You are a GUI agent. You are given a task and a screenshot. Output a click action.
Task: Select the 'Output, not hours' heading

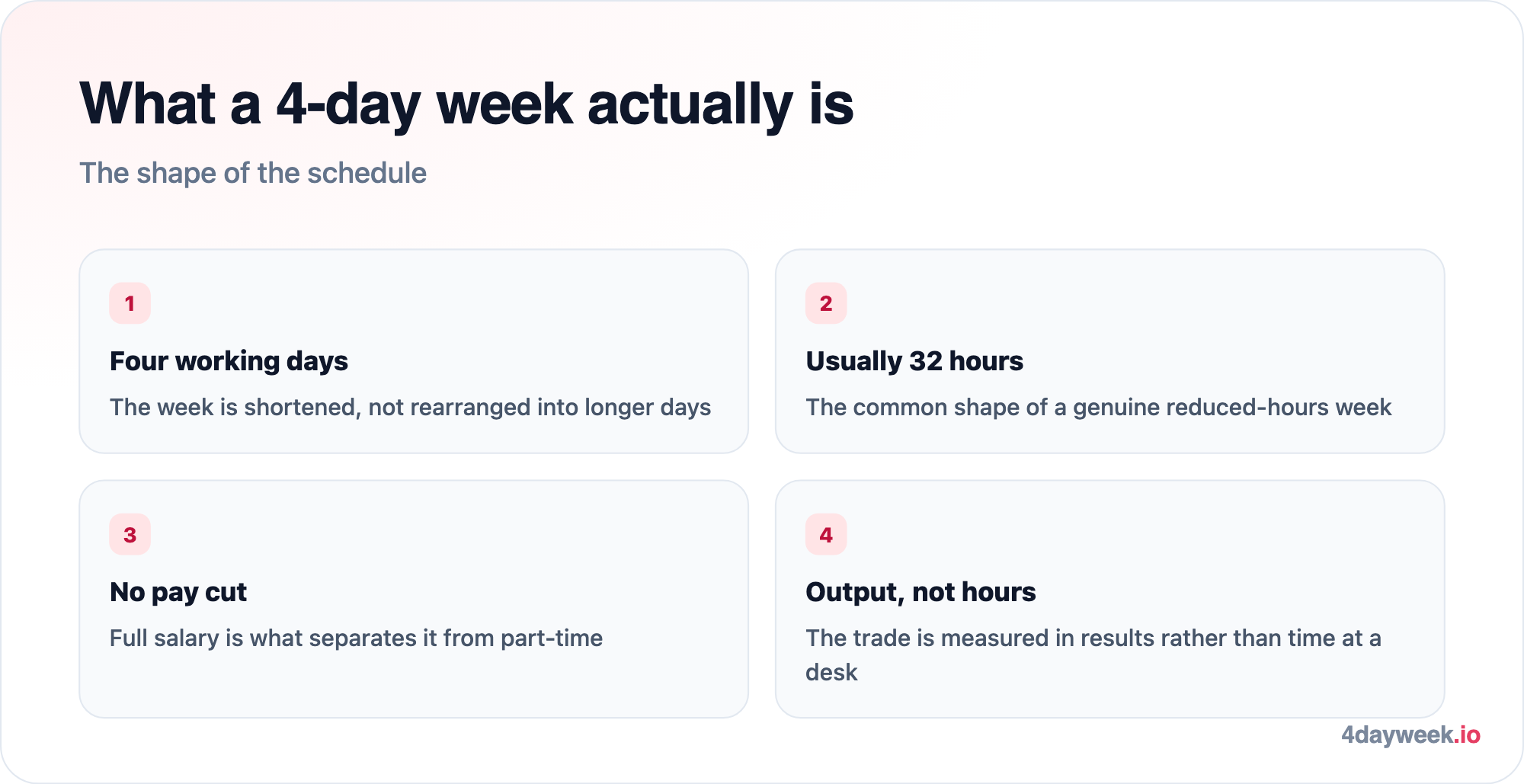click(920, 592)
